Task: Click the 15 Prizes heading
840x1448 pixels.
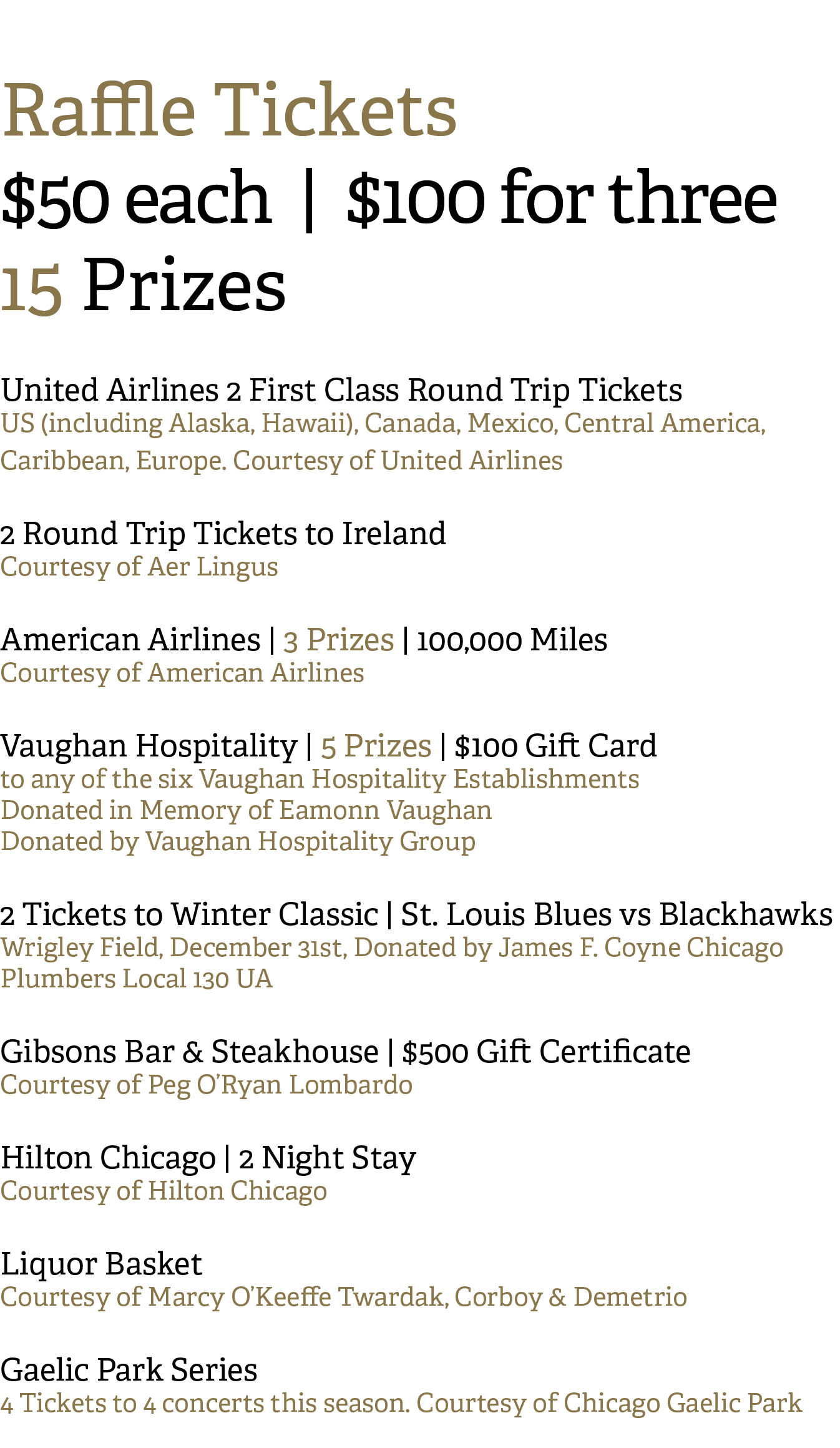Action: click(143, 285)
